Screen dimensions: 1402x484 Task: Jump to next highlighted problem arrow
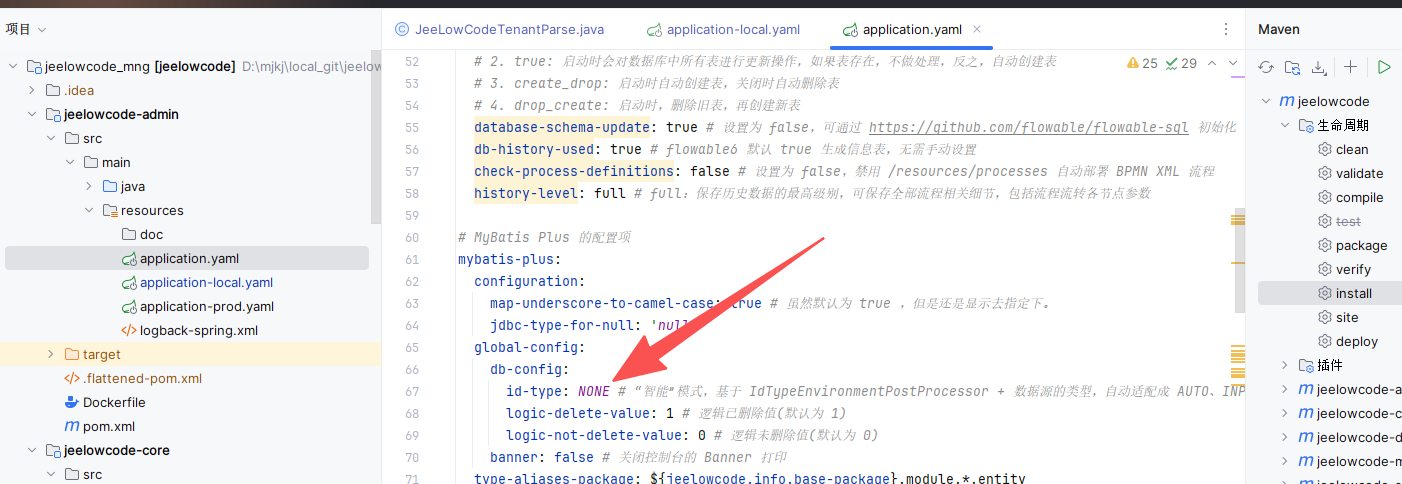click(x=1233, y=63)
